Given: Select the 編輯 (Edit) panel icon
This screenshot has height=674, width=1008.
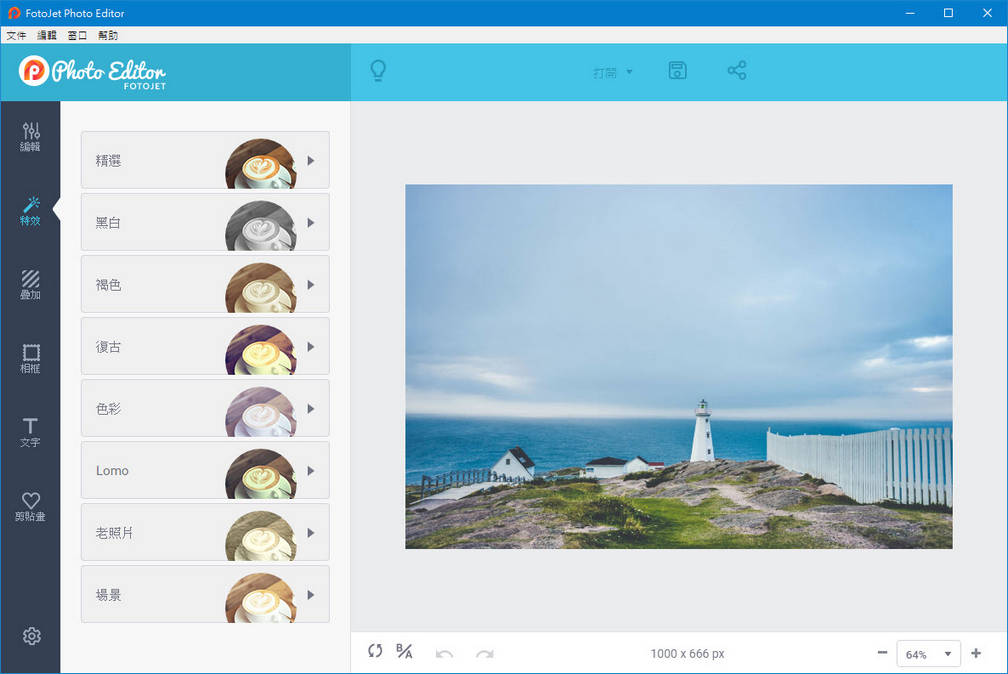Looking at the screenshot, I should [31, 135].
